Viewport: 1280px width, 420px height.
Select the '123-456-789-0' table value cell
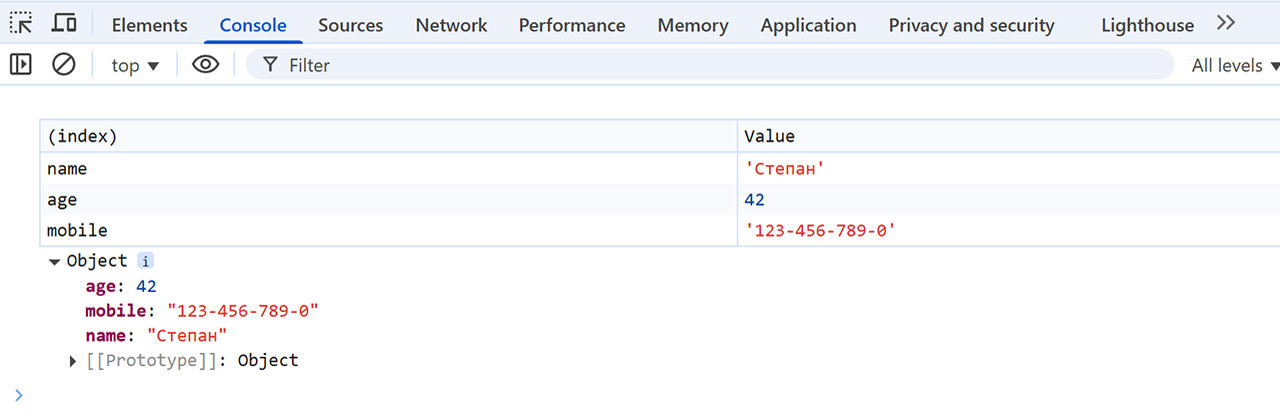point(1009,231)
